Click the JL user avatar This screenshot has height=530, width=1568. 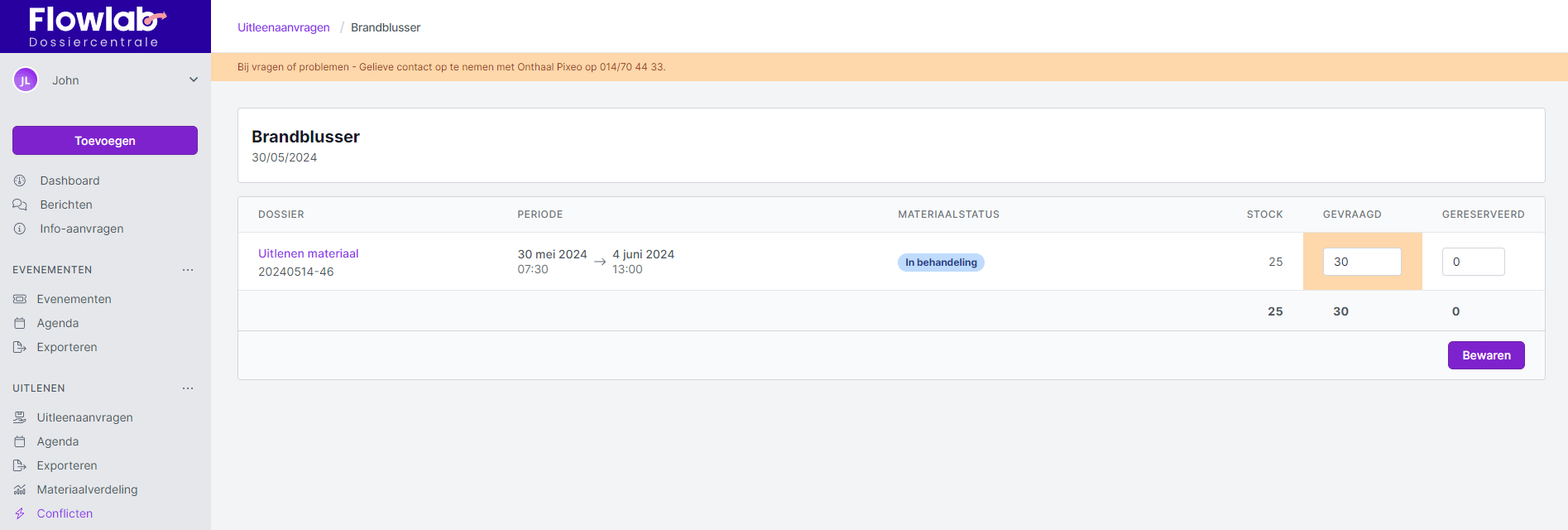point(26,80)
